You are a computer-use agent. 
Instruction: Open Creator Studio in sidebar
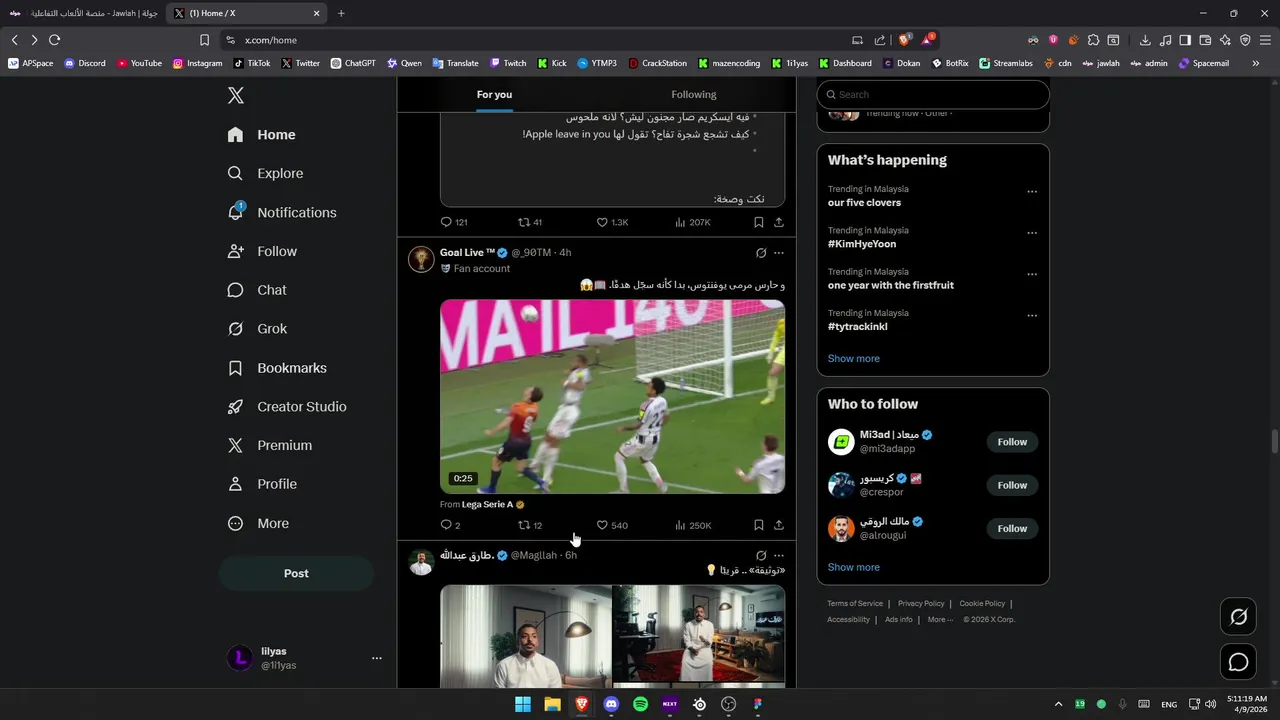tap(287, 407)
